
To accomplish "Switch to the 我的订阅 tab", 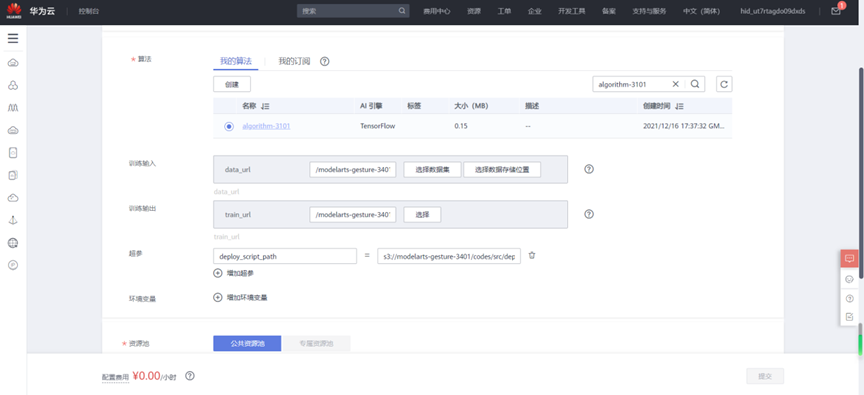I will pyautogui.click(x=294, y=61).
